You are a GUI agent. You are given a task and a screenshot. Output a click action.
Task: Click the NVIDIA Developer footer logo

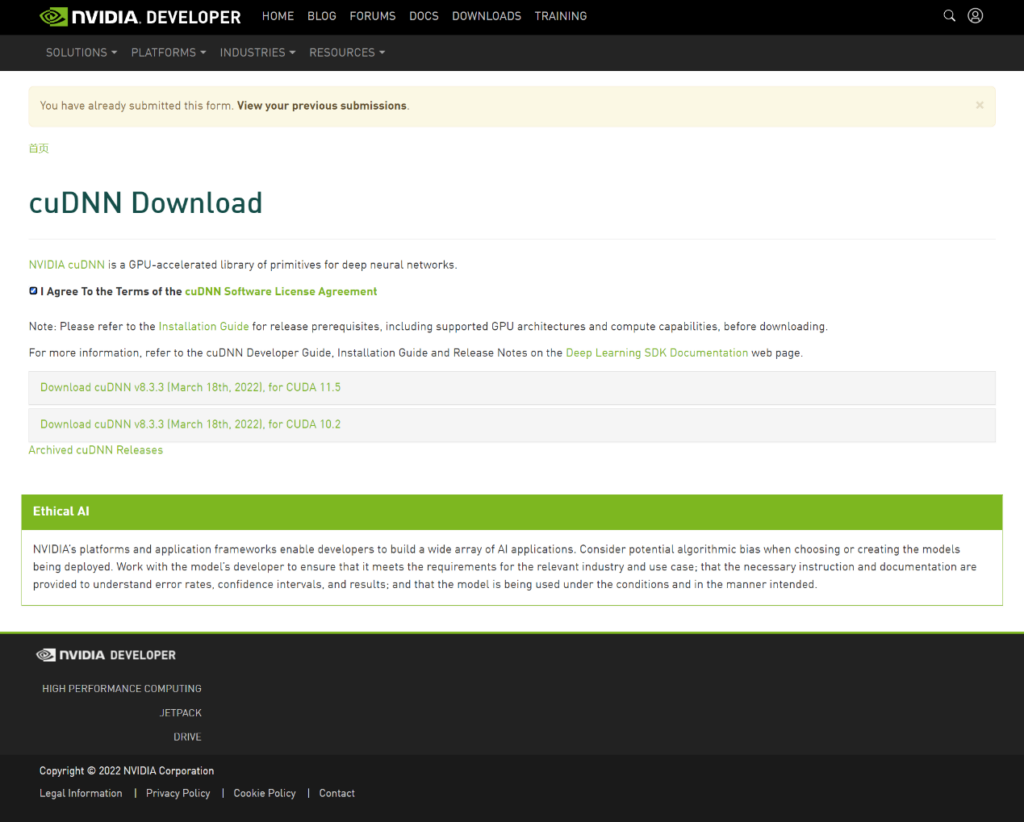click(106, 655)
